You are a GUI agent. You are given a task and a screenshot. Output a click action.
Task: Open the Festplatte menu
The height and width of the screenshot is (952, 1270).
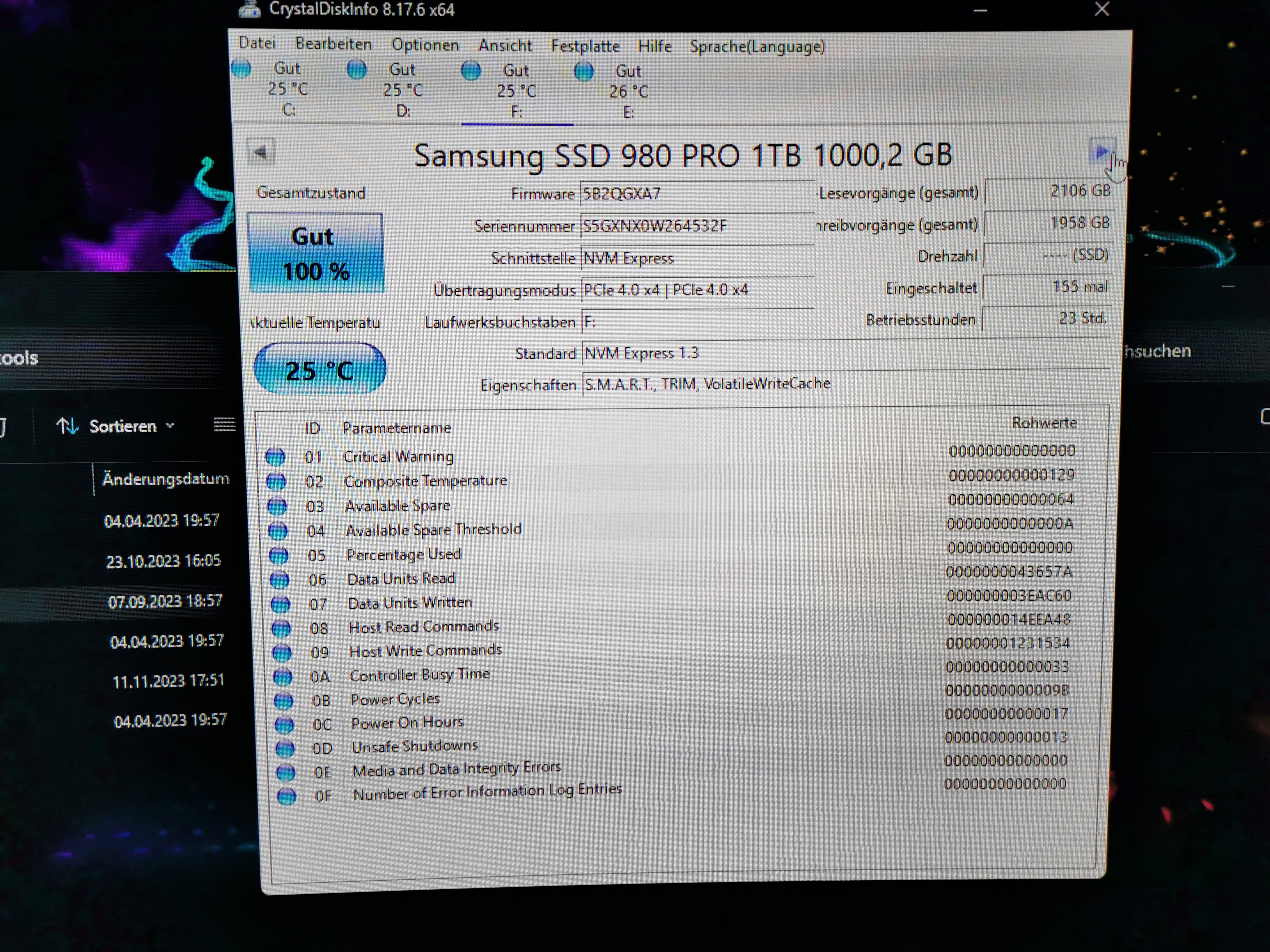pos(585,46)
